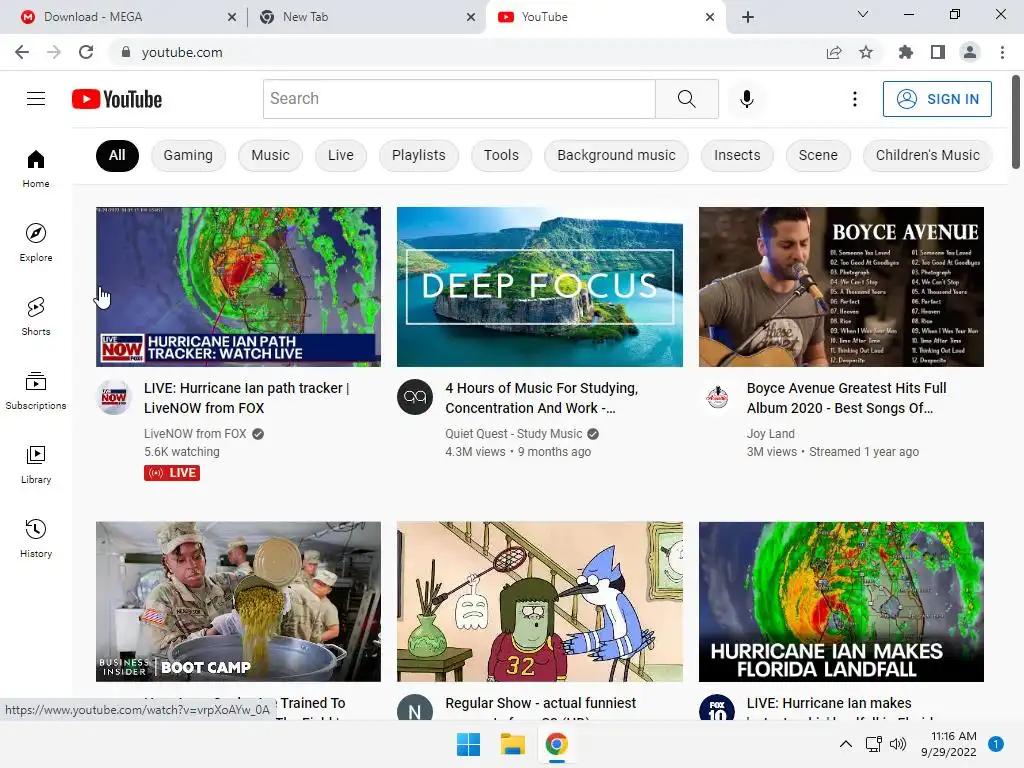Screen dimensions: 1024x768
Task: Open volume control in system tray
Action: coord(898,744)
